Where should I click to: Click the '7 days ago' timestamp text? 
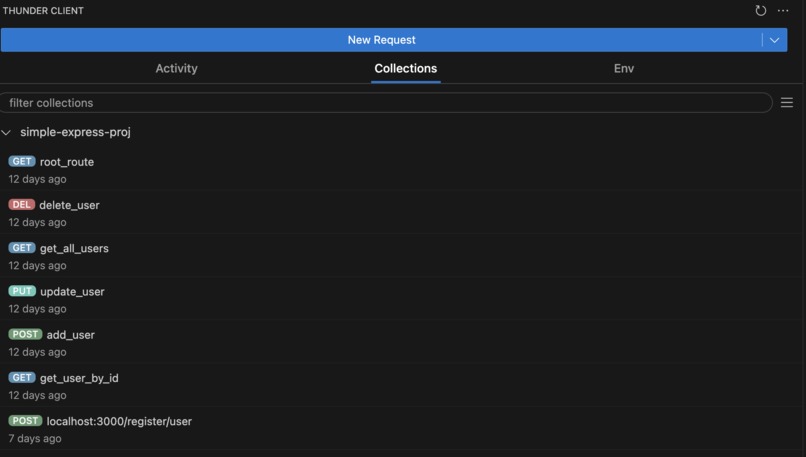35,438
